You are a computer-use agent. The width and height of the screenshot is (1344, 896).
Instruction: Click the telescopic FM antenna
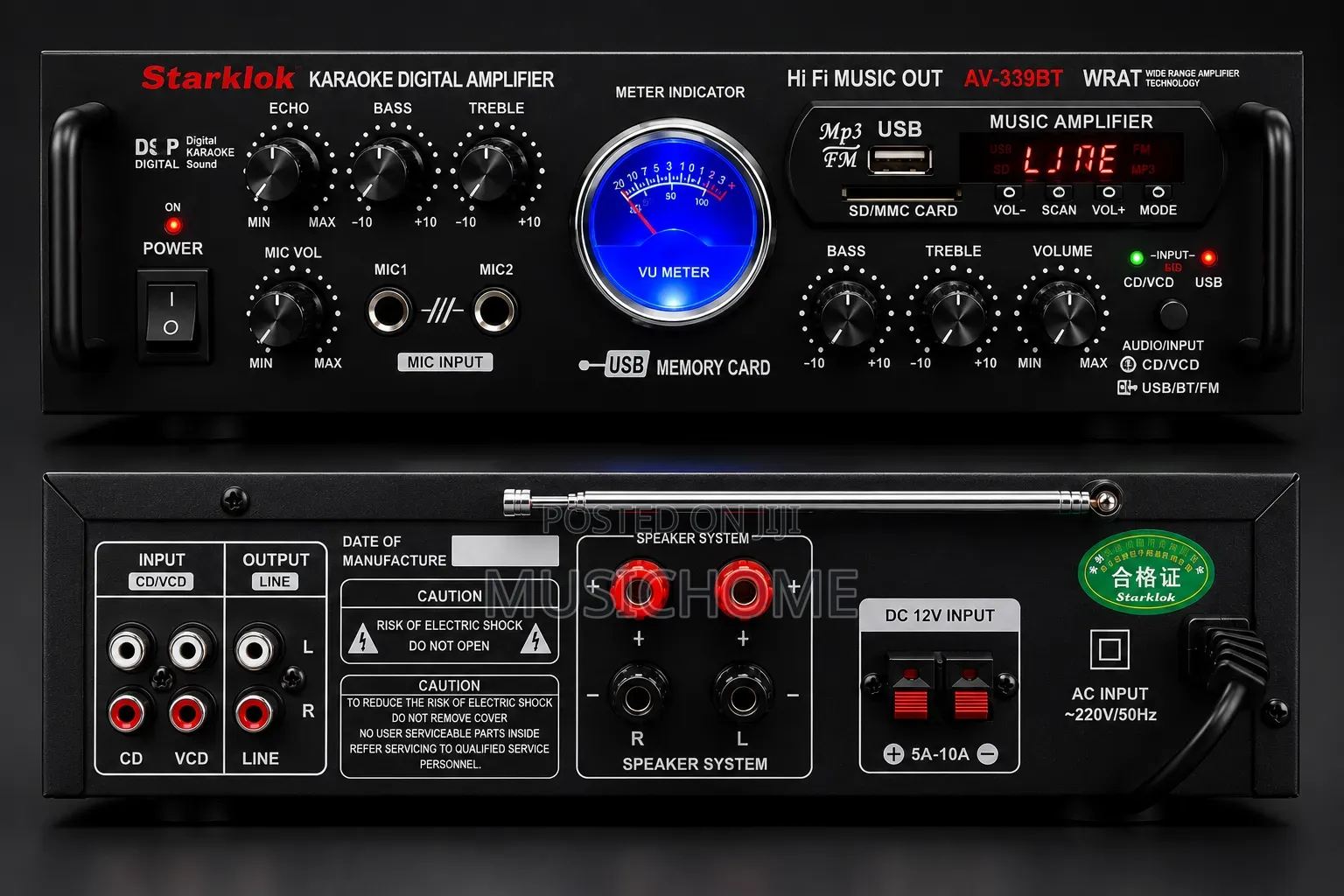814,500
